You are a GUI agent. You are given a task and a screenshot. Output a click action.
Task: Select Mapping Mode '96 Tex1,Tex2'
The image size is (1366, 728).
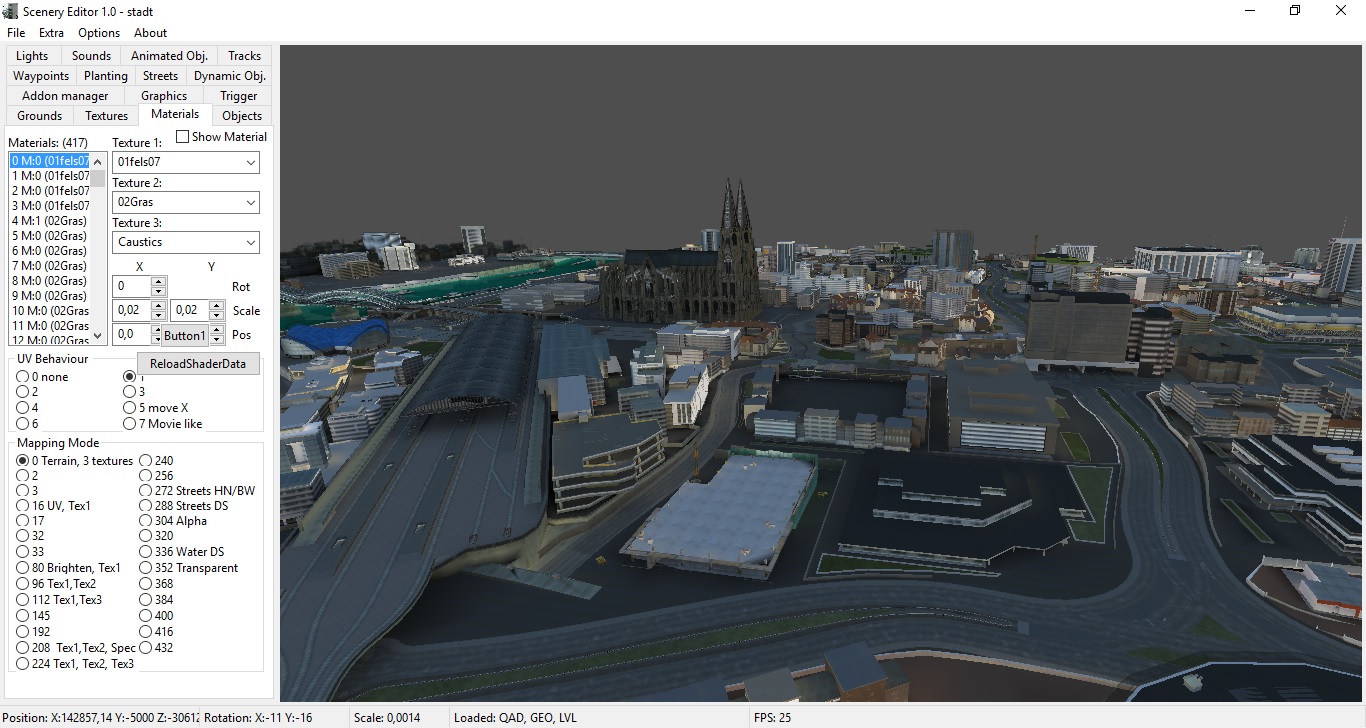[57, 584]
